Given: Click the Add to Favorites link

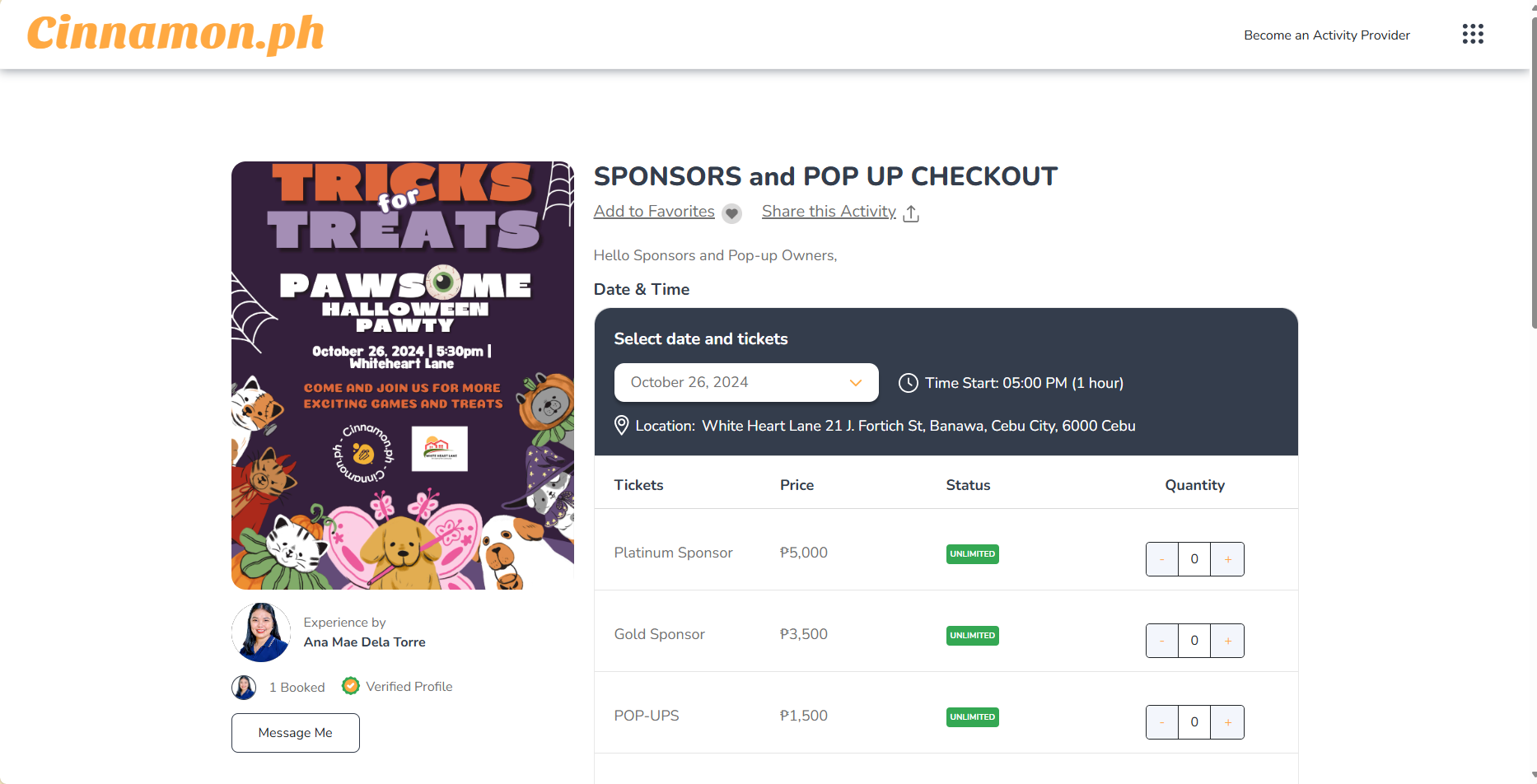Looking at the screenshot, I should (654, 212).
